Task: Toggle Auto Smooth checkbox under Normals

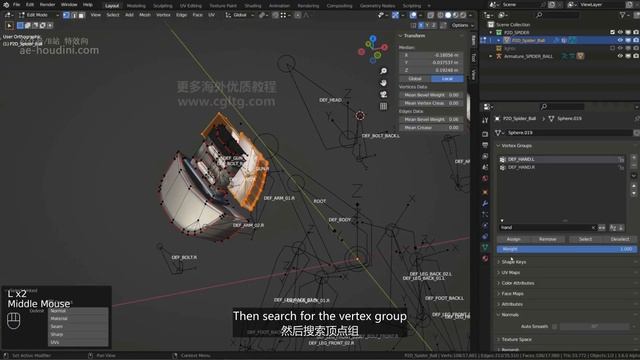Action: coord(554,327)
